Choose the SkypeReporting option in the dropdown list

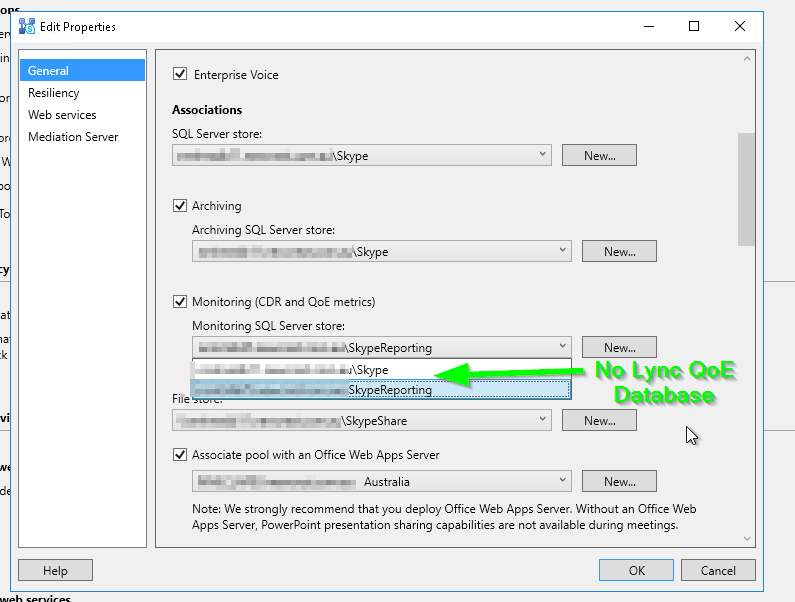[x=381, y=389]
